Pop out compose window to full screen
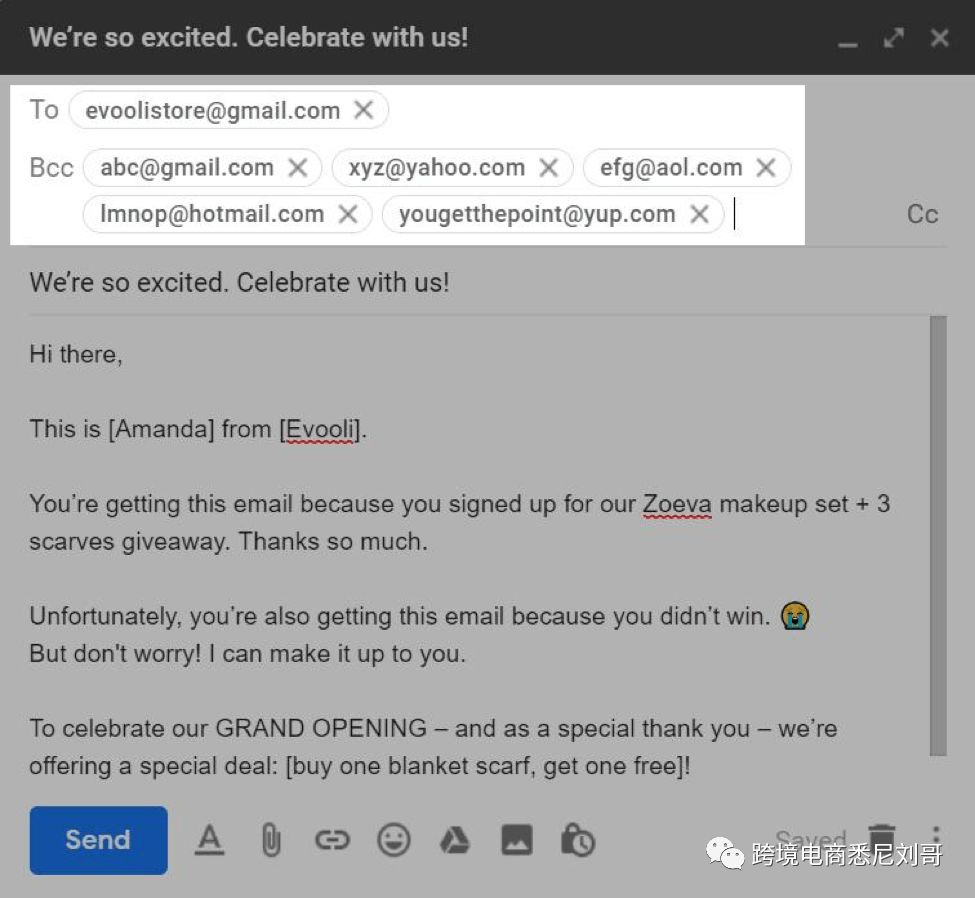Image resolution: width=975 pixels, height=898 pixels. (894, 38)
